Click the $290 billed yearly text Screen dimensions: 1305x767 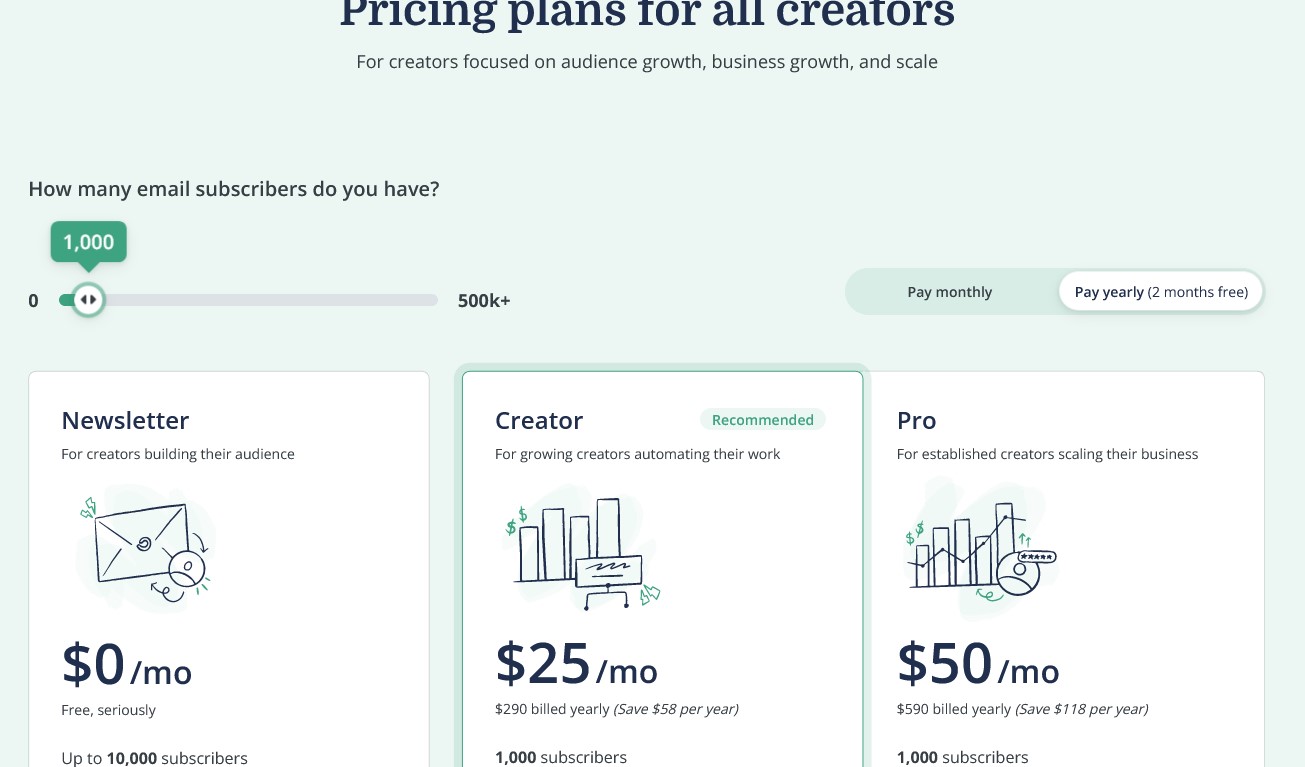click(552, 709)
